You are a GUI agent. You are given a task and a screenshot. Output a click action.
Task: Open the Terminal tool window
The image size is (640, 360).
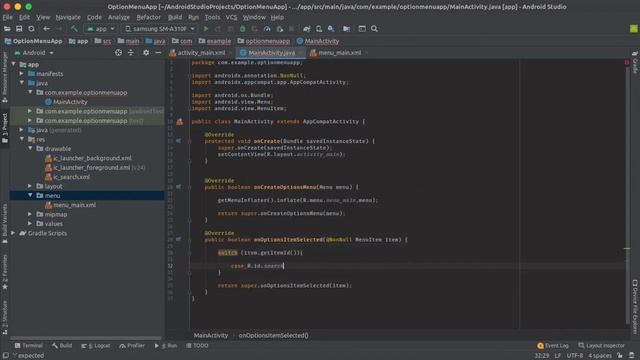click(x=29, y=346)
